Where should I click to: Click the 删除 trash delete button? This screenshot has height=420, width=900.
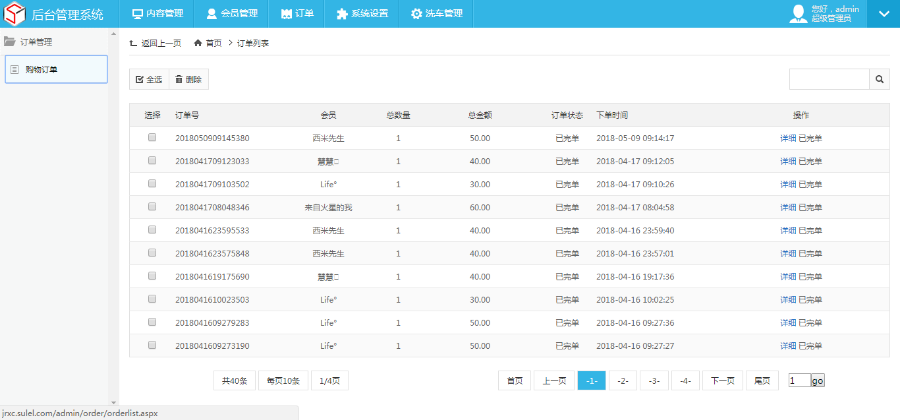point(188,79)
